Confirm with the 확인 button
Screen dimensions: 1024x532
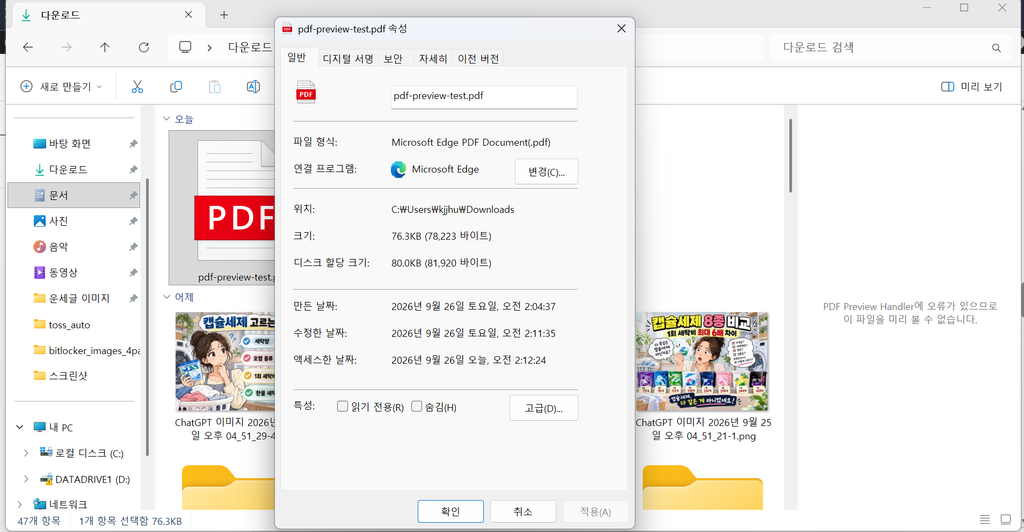point(451,512)
